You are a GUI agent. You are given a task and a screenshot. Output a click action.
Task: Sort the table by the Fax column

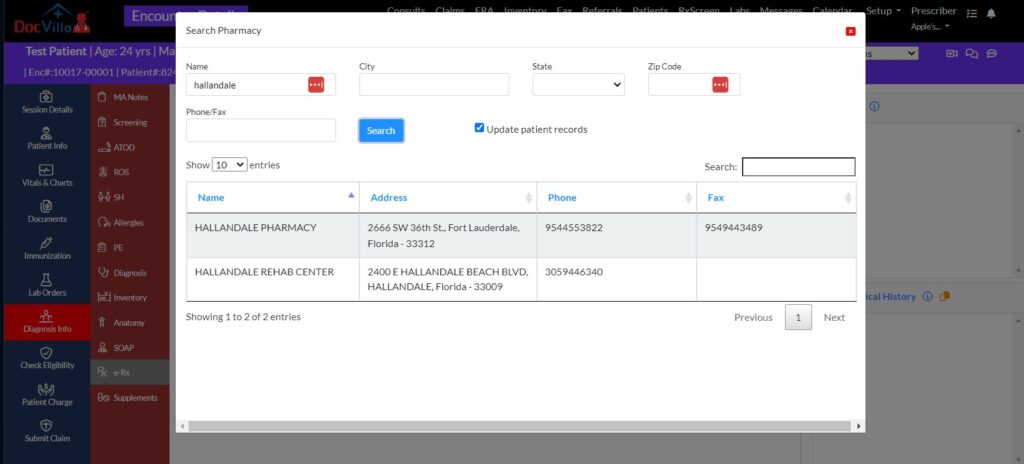click(x=776, y=197)
